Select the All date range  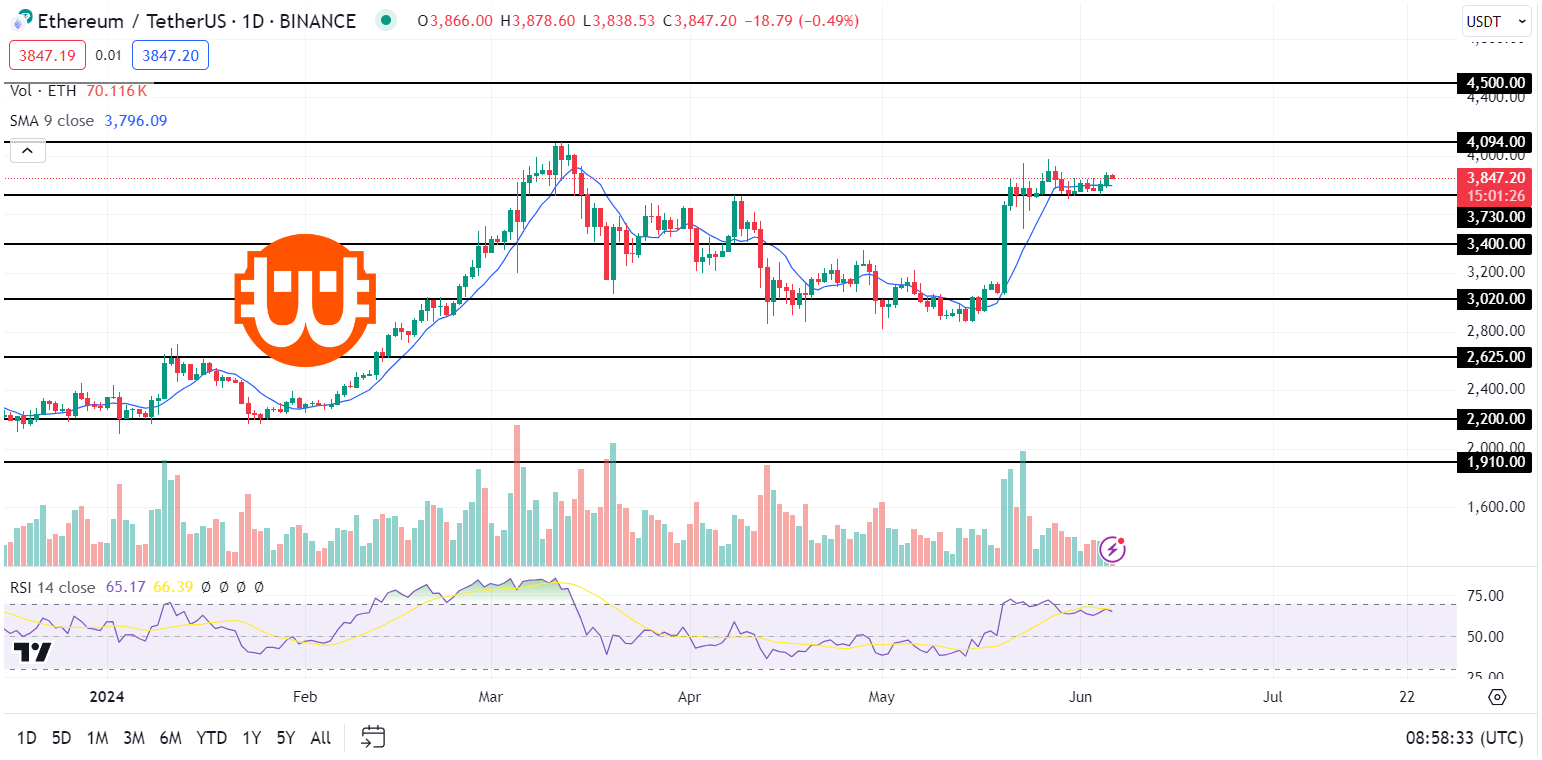click(x=321, y=738)
